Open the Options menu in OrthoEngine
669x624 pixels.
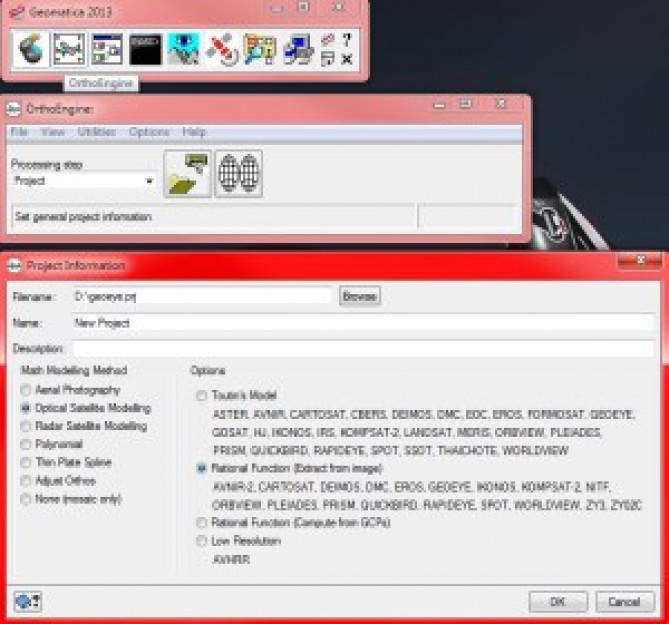tap(149, 132)
